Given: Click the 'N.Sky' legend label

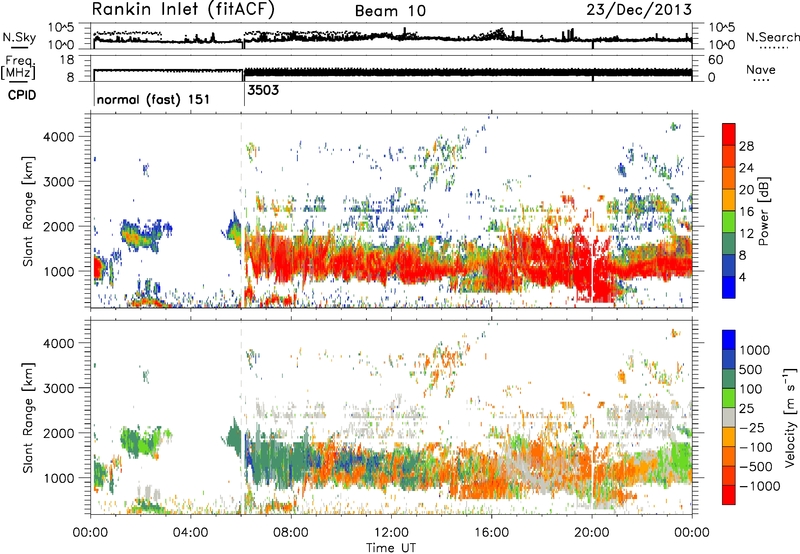Looking at the screenshot, I should [19, 37].
